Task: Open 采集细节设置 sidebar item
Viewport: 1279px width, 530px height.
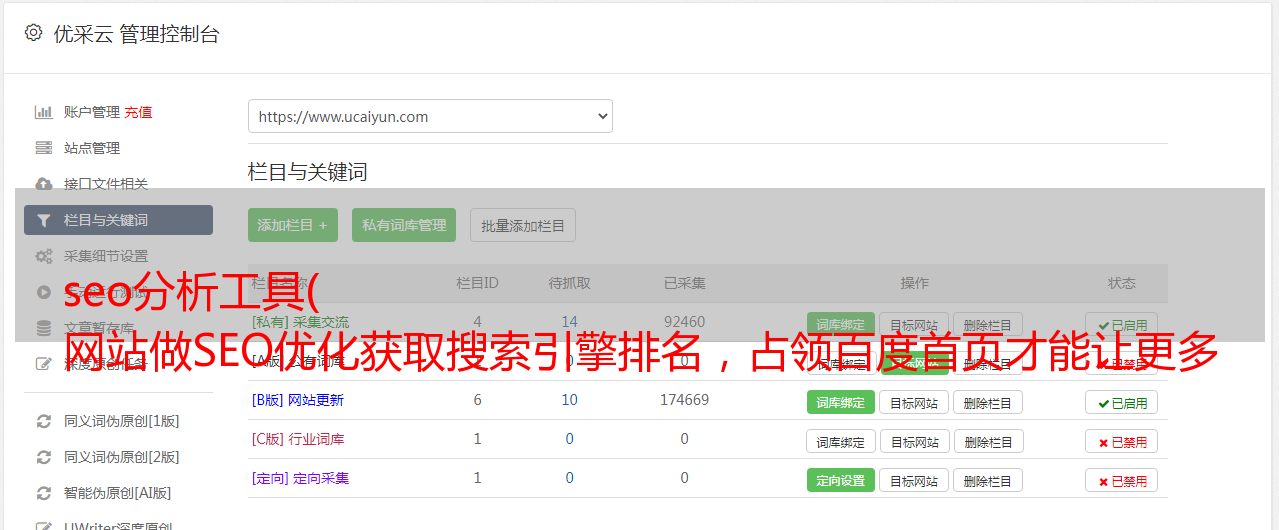Action: [106, 256]
